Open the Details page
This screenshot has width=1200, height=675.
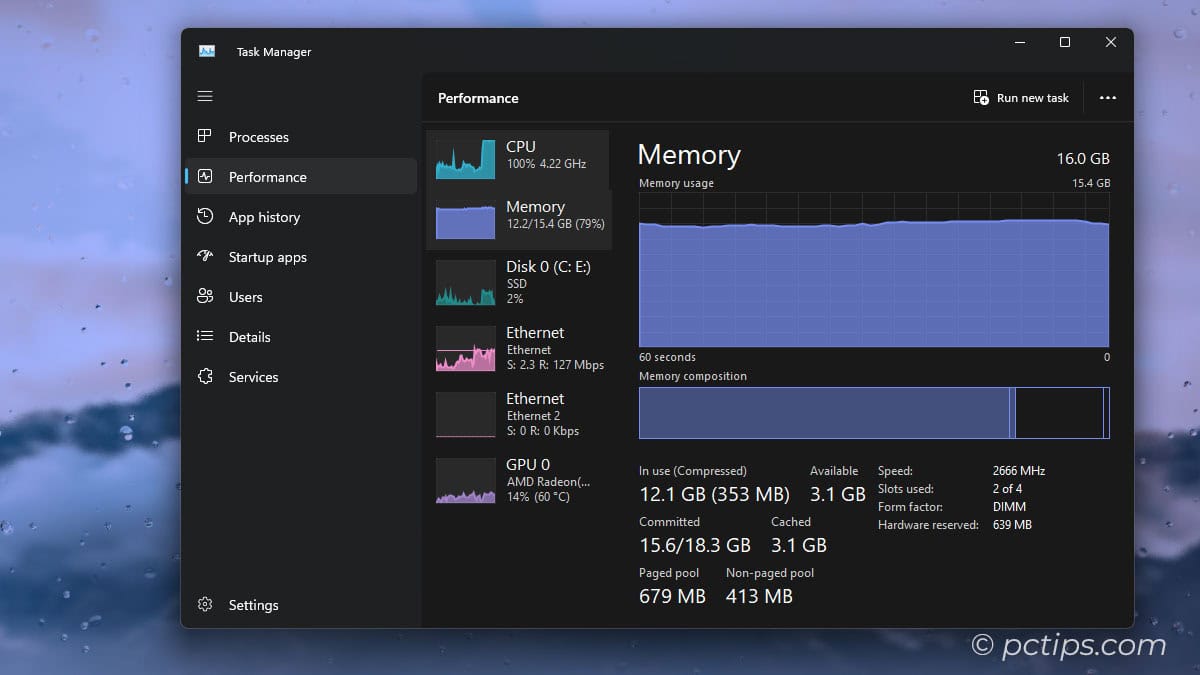[250, 337]
